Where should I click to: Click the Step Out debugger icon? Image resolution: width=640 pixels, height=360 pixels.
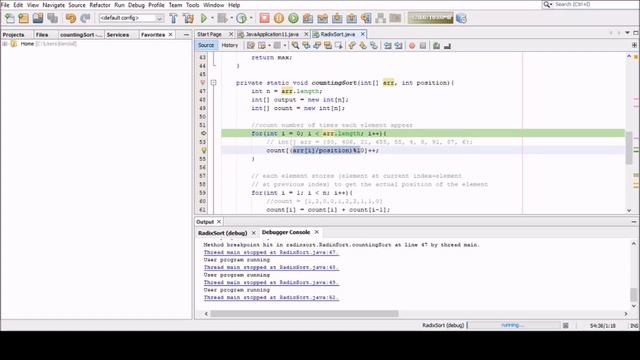point(351,18)
